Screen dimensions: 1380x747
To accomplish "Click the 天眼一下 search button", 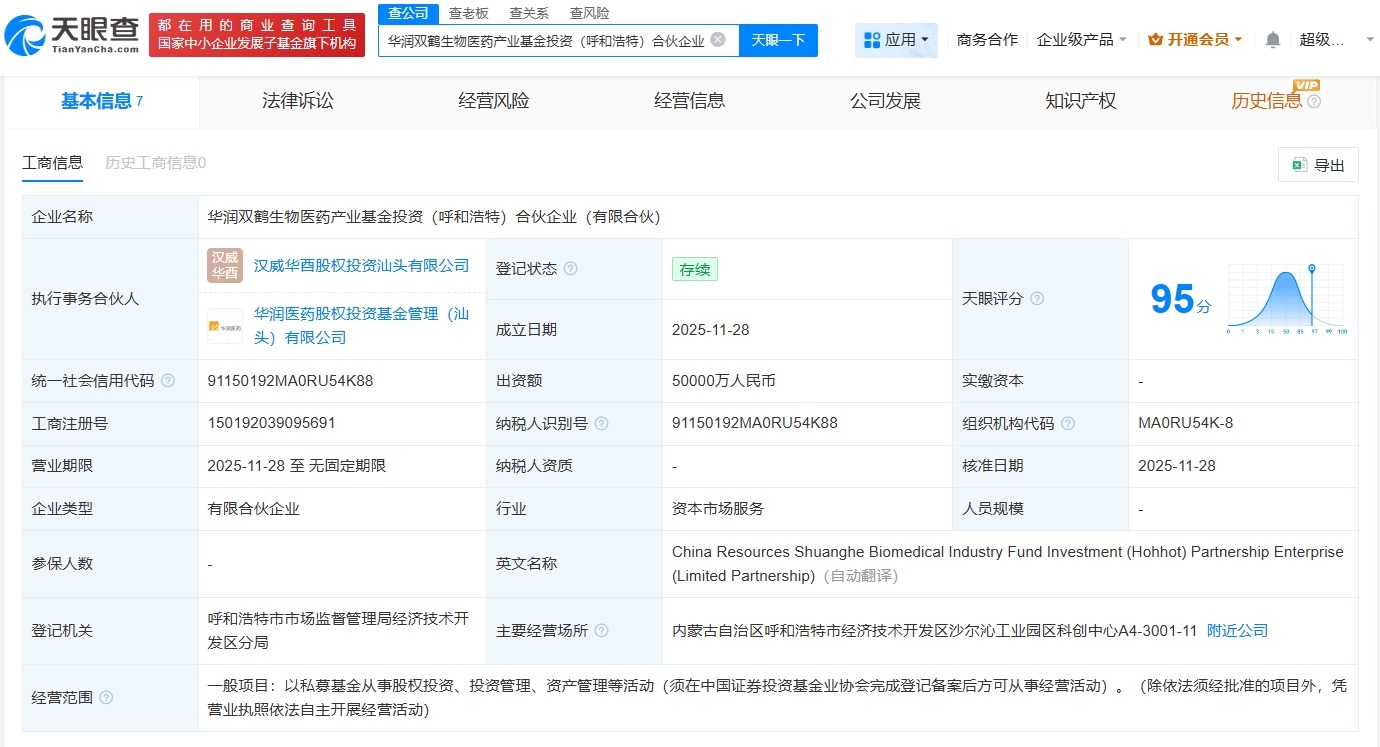I will (x=777, y=40).
